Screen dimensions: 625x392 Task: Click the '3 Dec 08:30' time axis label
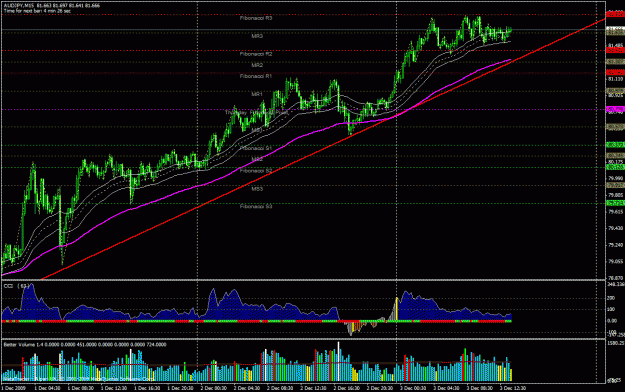pos(480,388)
